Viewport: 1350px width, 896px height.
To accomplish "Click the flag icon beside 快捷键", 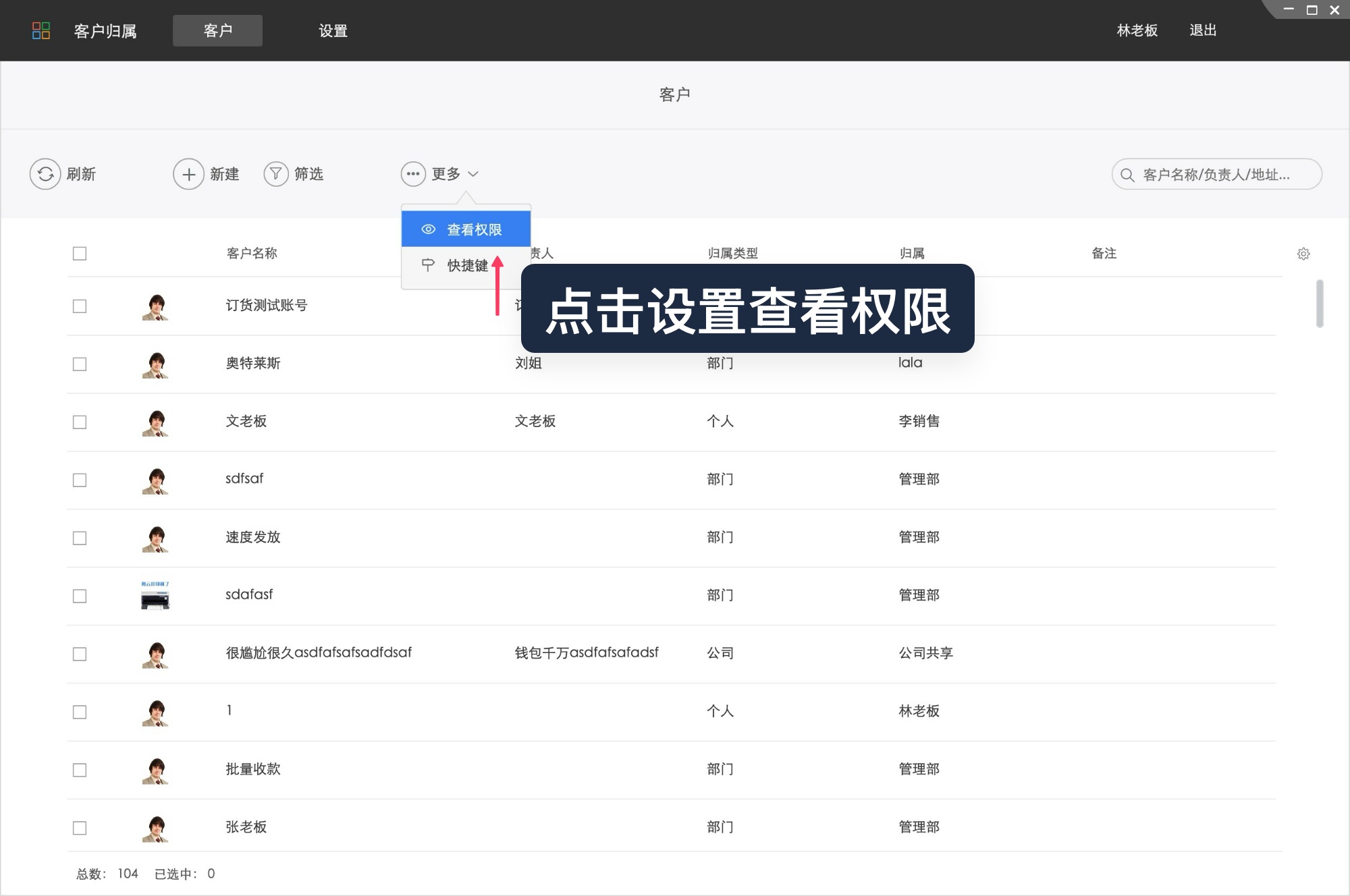I will (x=427, y=265).
